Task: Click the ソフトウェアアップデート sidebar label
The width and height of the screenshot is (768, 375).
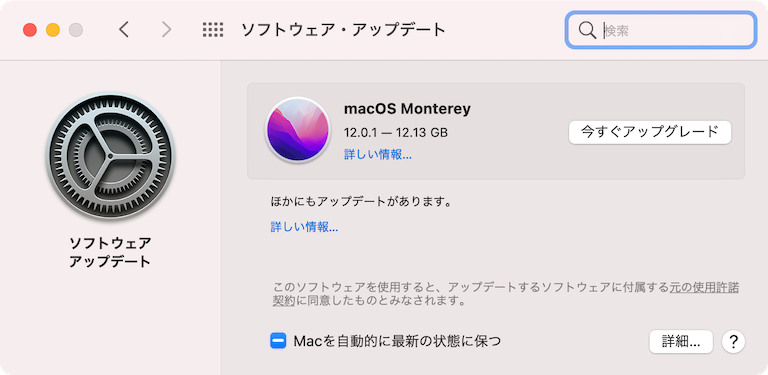Action: 110,252
